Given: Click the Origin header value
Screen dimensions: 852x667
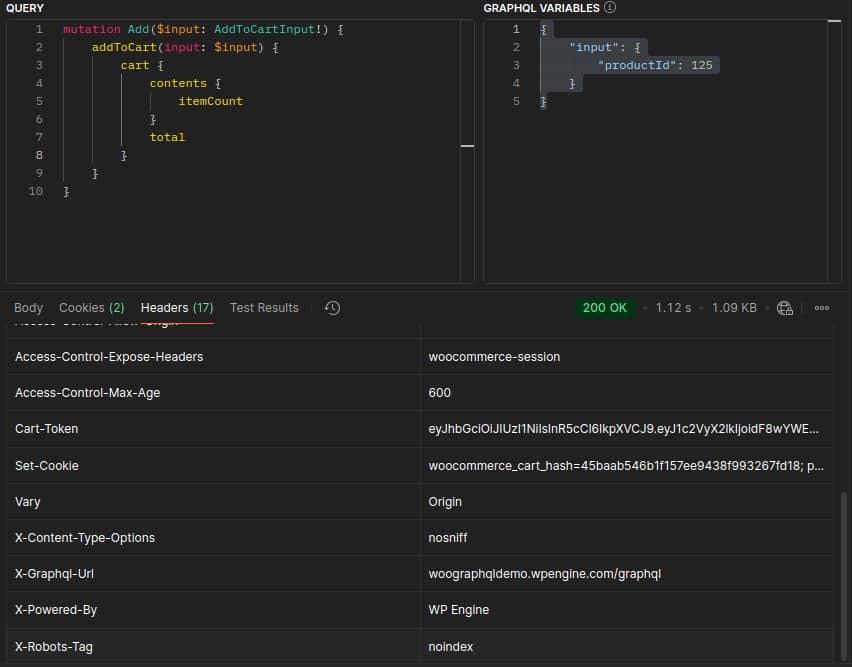Looking at the screenshot, I should (445, 502).
